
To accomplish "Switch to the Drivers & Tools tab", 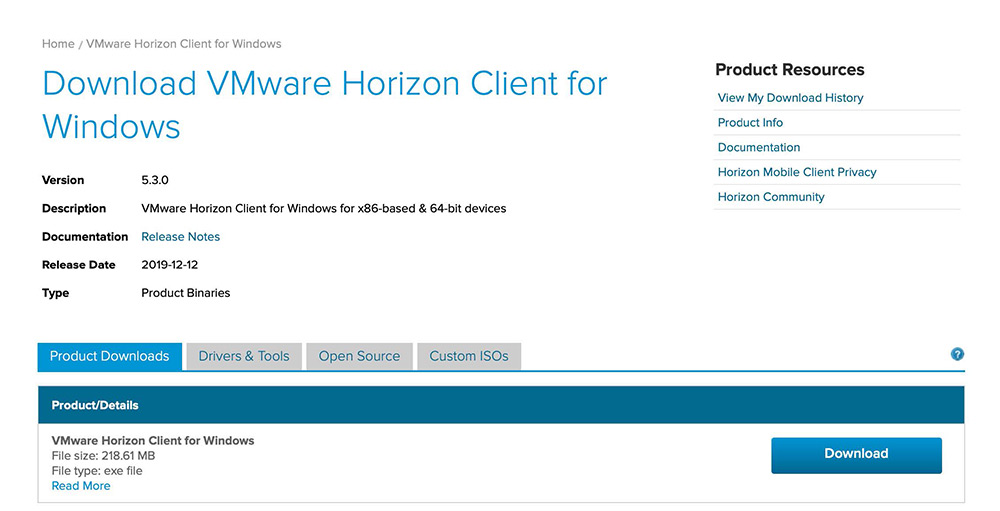I will [244, 356].
